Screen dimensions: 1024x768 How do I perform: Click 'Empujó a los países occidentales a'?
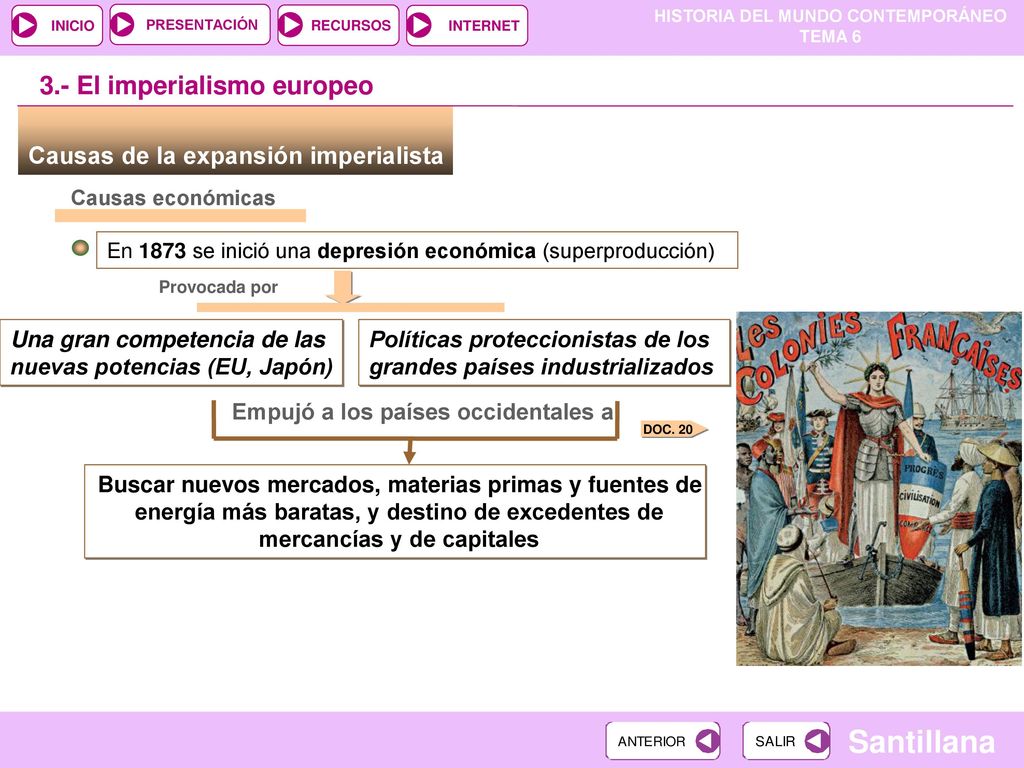coord(423,412)
